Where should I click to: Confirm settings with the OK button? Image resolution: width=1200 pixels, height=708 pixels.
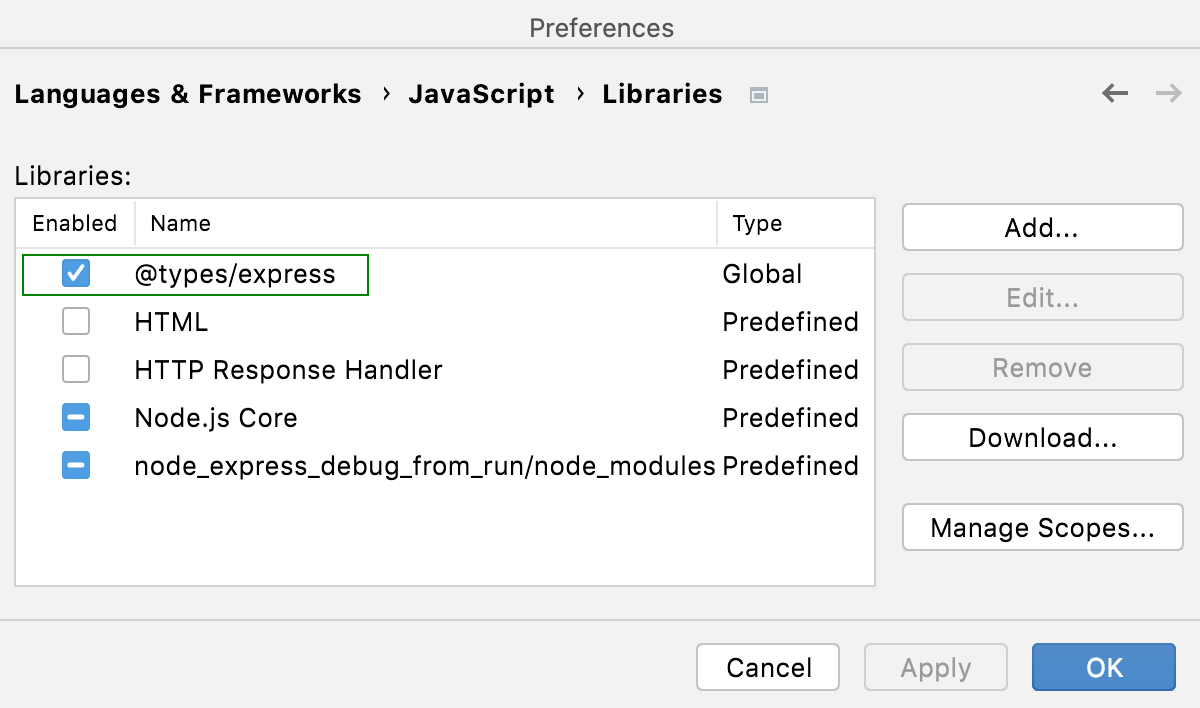1103,667
